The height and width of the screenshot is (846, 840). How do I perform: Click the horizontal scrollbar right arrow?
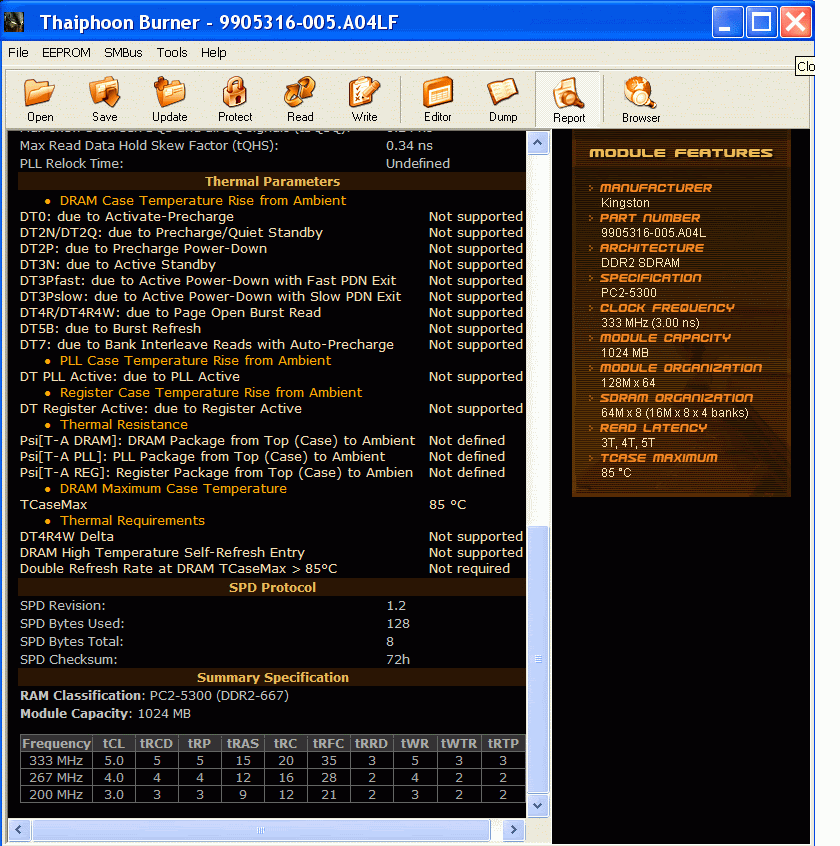513,830
